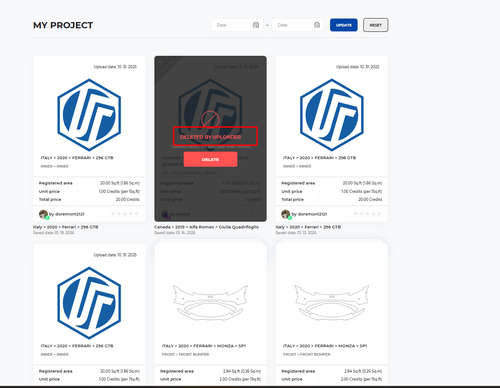
Task: Click the prohibited circle icon on the Alfa Romeo card
Action: click(210, 119)
